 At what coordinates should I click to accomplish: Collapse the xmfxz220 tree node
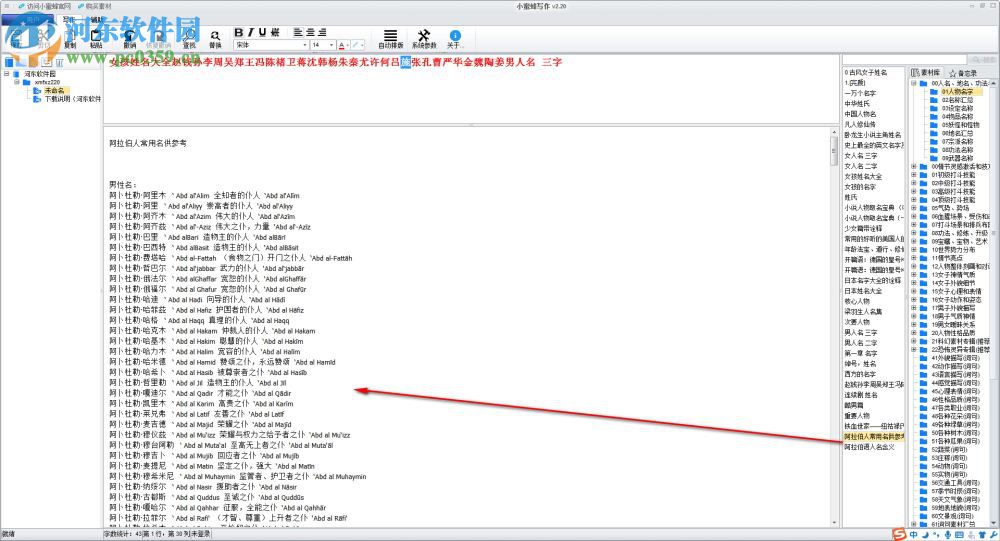[x=17, y=82]
